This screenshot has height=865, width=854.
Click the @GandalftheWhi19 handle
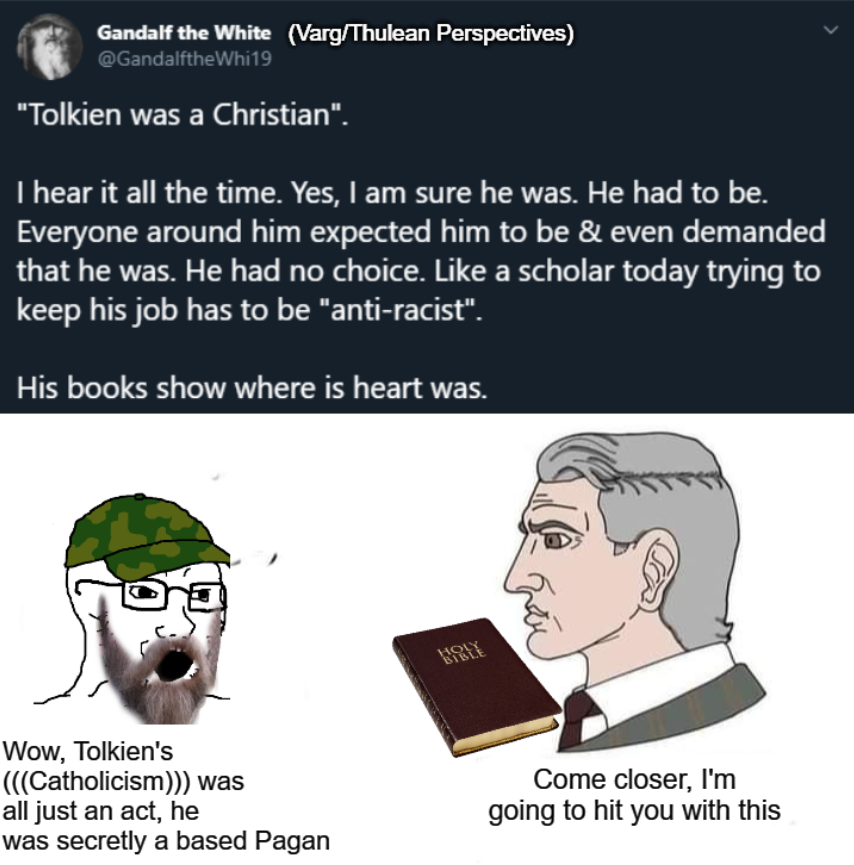tap(184, 58)
